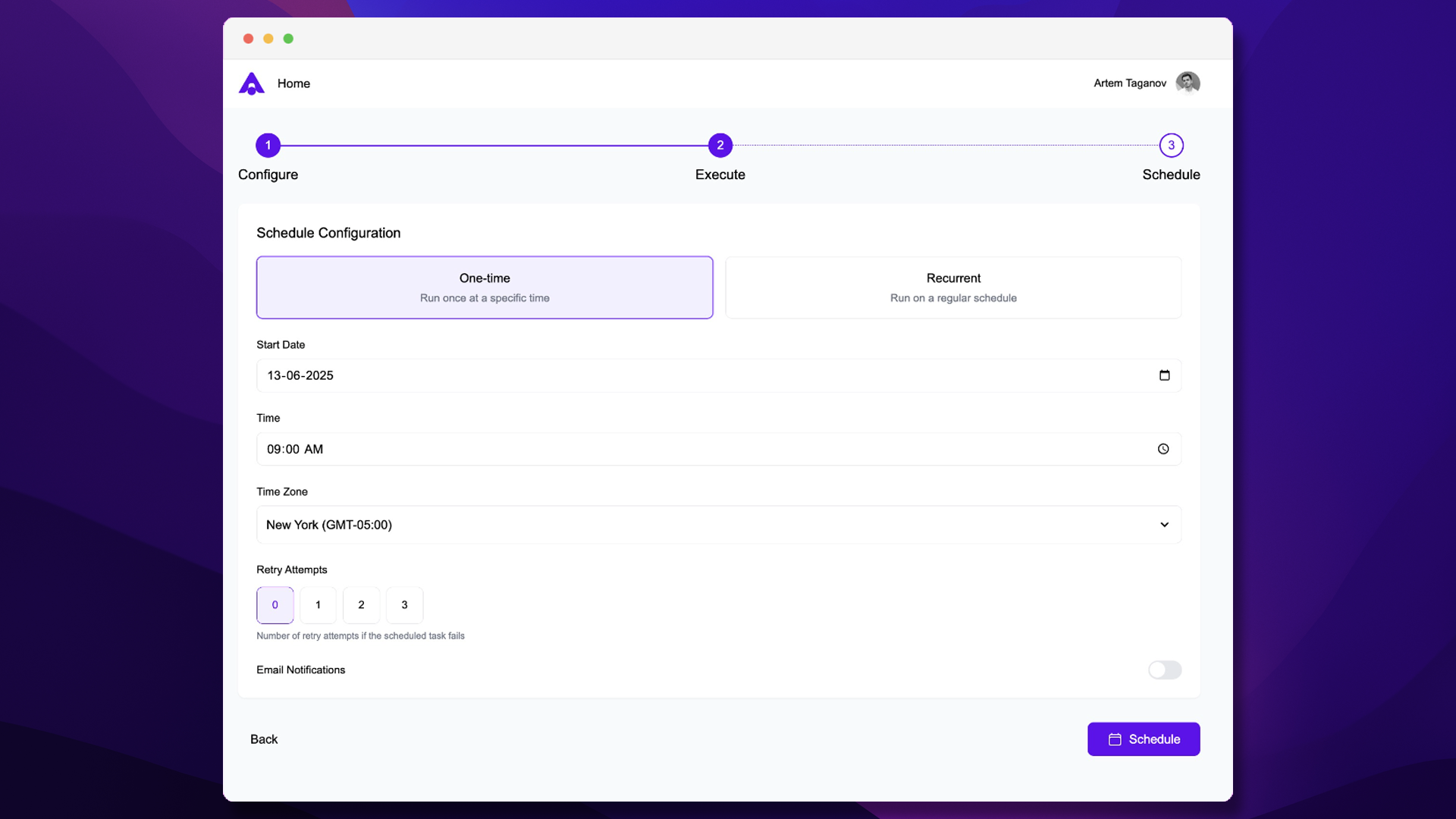Enable the Email Notifications toggle
The width and height of the screenshot is (1456, 819).
point(1164,670)
